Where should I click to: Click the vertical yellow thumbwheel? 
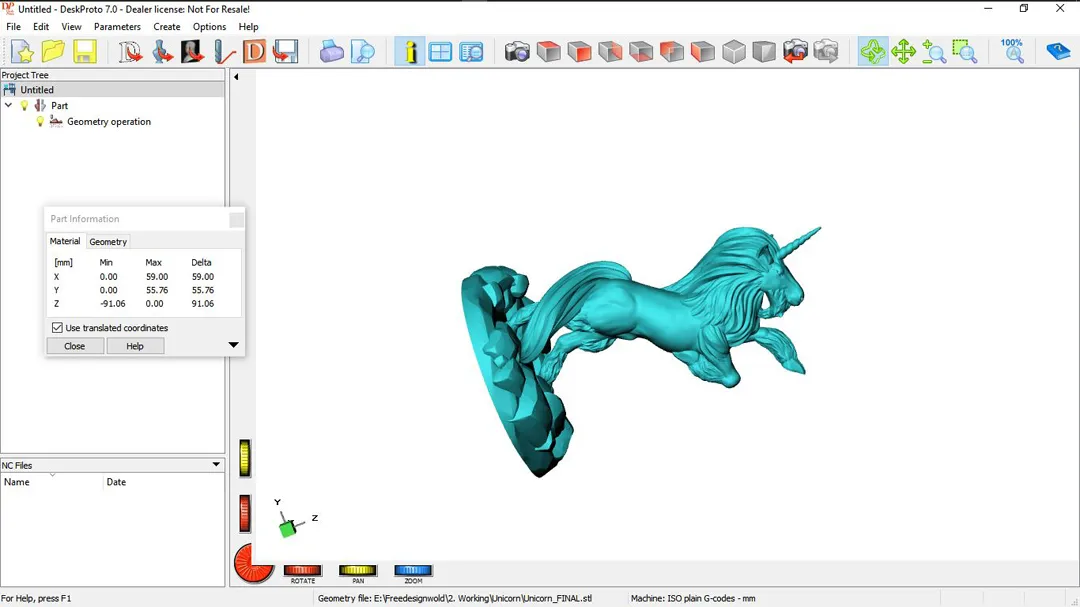point(245,458)
